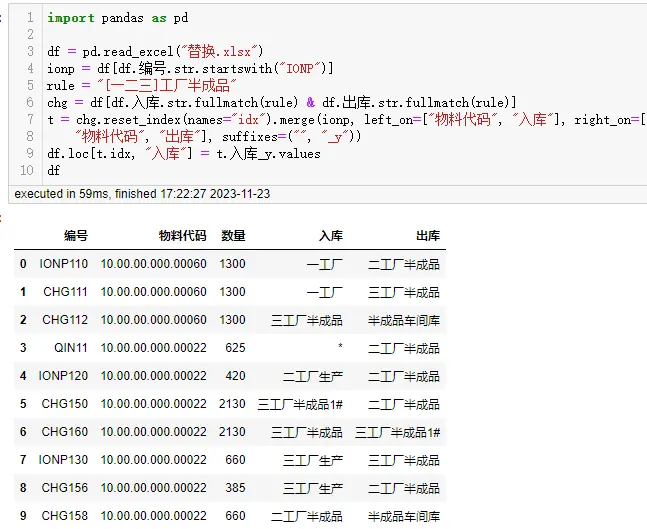Select the 入库 column header
Screen dimensions: 647x529
tap(331, 235)
